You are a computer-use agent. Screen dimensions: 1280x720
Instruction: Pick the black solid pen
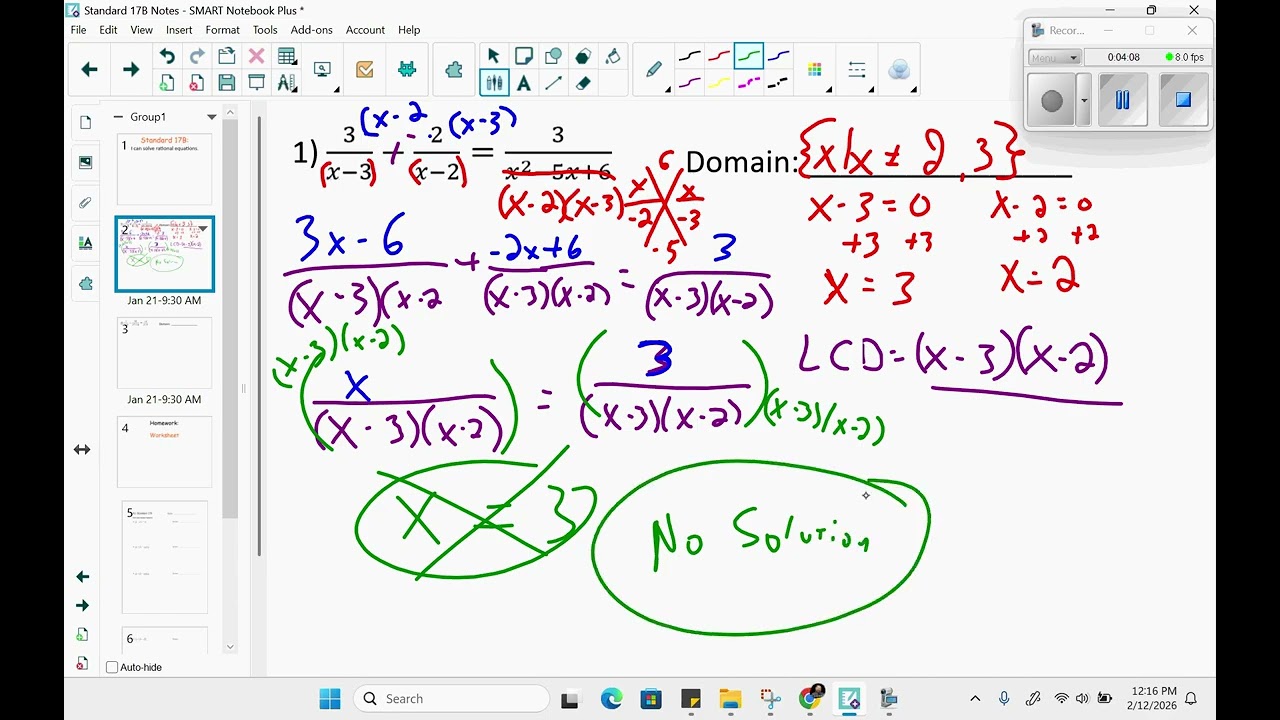point(690,56)
